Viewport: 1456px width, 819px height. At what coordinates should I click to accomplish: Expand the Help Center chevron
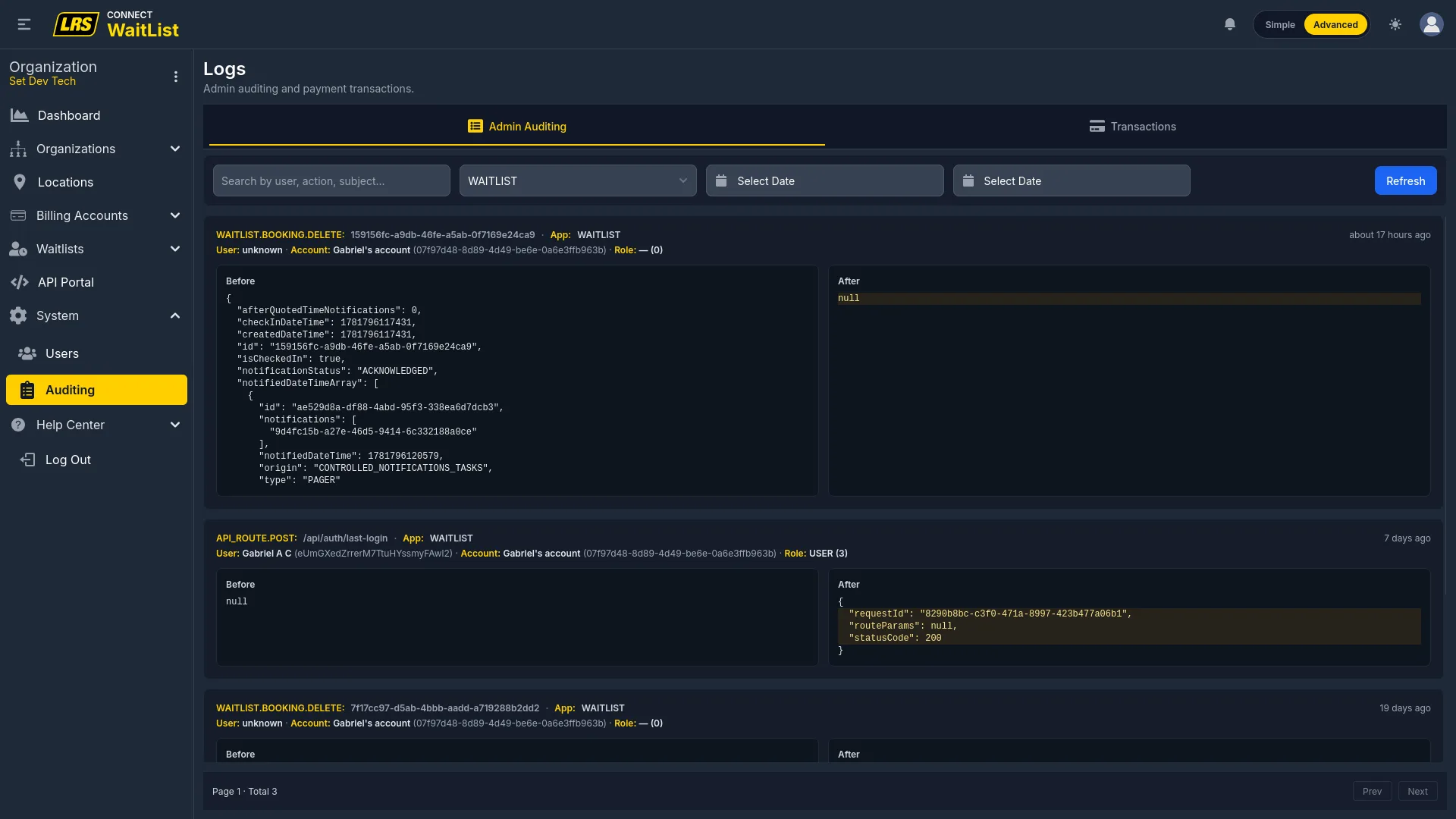(x=175, y=425)
